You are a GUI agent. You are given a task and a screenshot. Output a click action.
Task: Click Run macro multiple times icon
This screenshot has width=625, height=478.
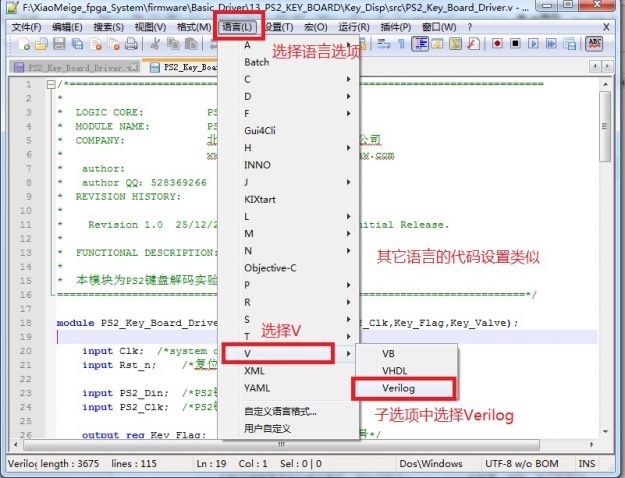pyautogui.click(x=551, y=43)
